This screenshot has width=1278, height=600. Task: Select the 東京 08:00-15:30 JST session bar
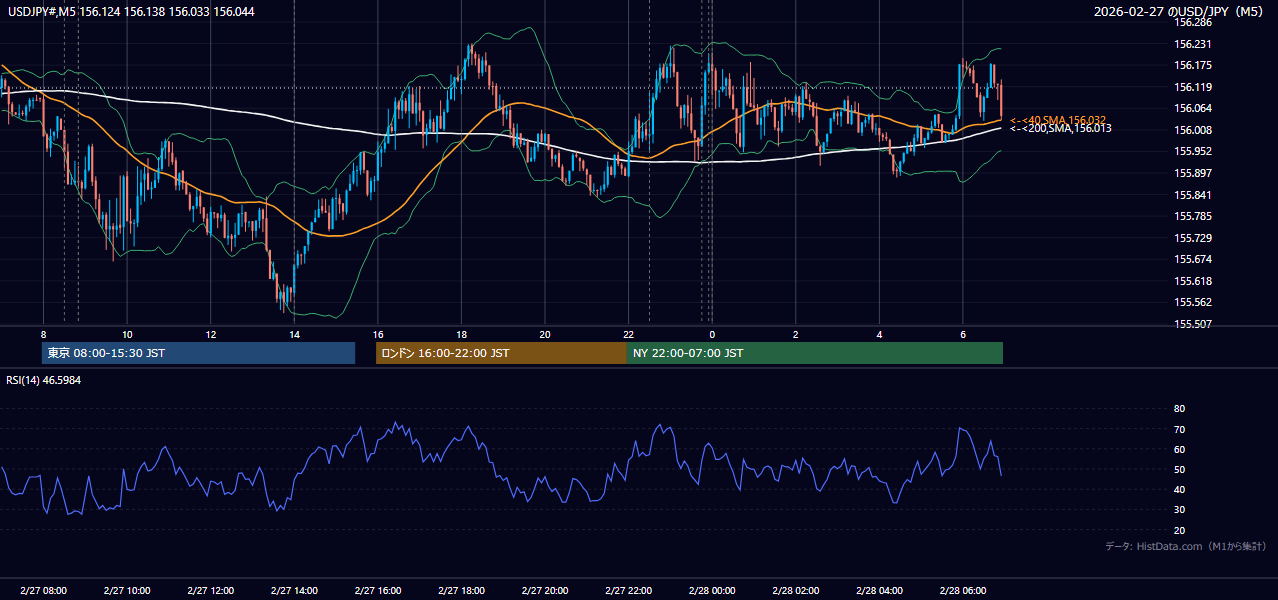(x=199, y=353)
